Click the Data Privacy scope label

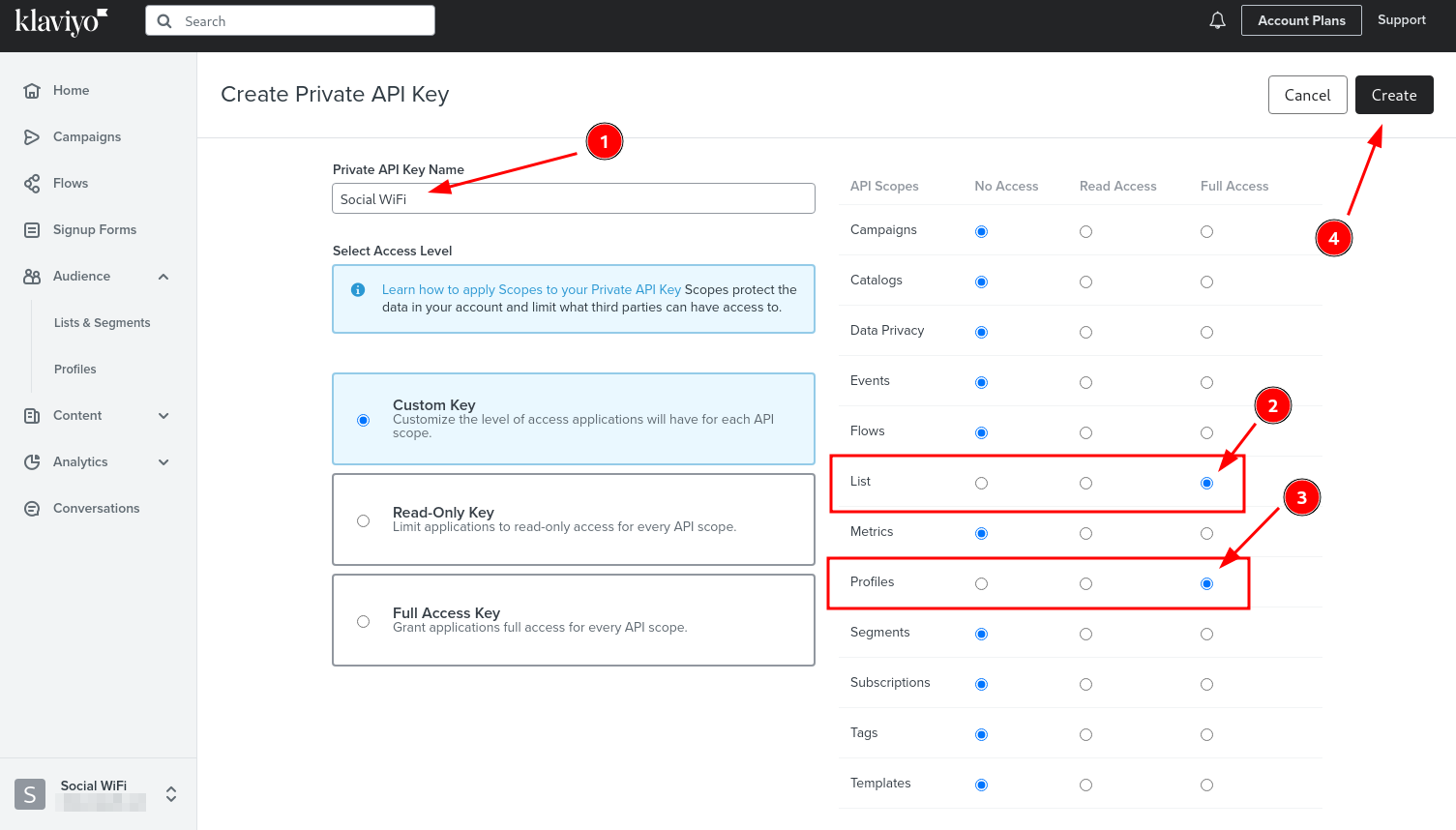point(887,330)
